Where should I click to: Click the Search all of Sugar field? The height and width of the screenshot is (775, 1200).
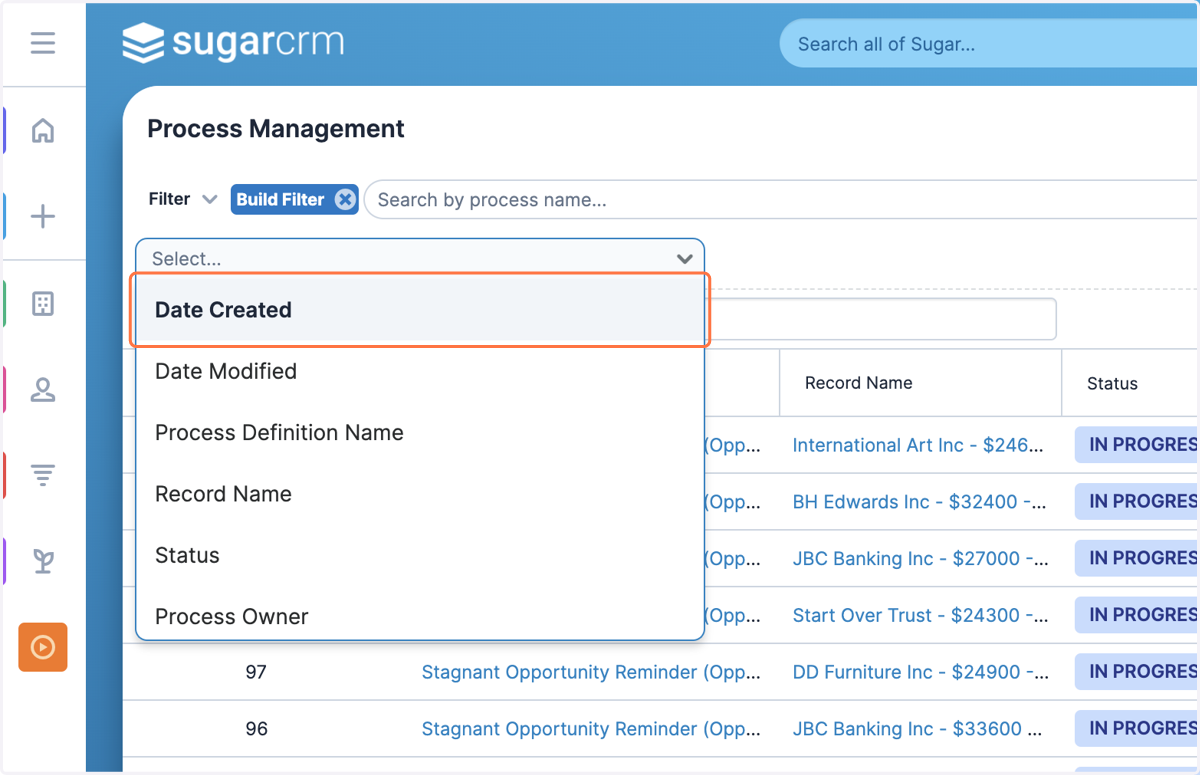[990, 44]
